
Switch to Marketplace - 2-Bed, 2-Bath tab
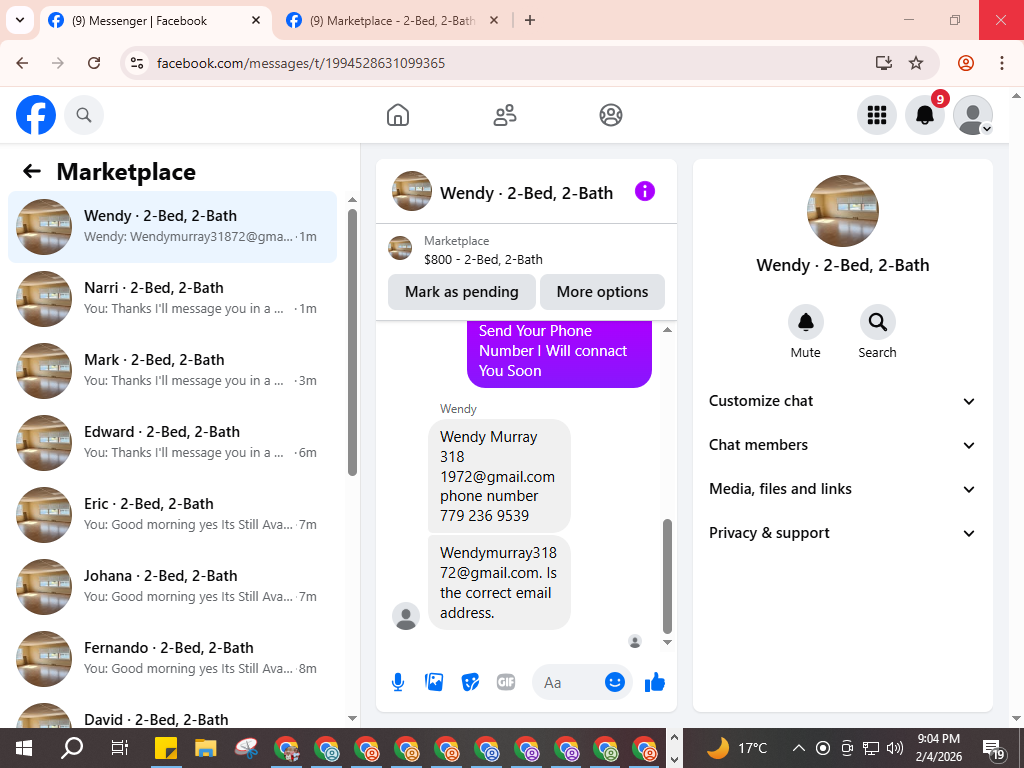(x=394, y=21)
